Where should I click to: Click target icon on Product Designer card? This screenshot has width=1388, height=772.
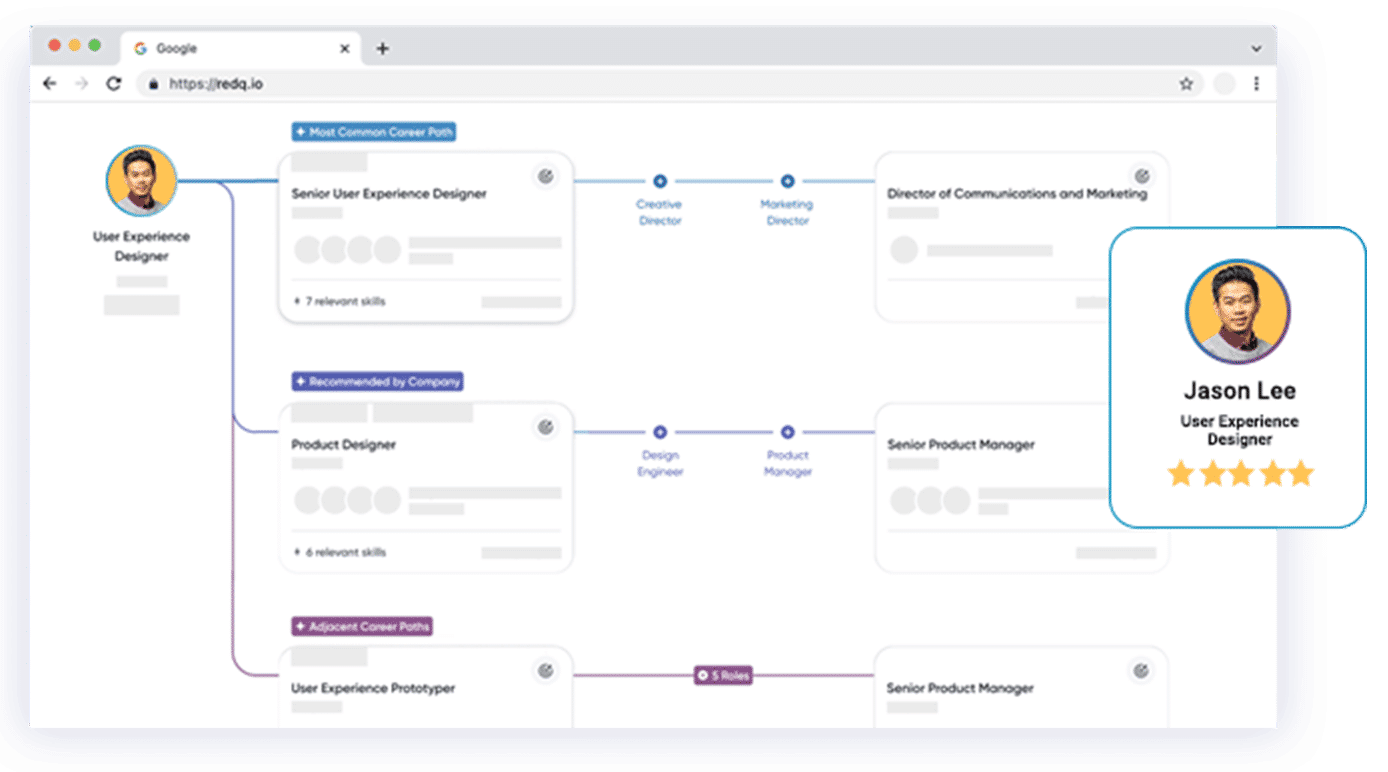545,427
